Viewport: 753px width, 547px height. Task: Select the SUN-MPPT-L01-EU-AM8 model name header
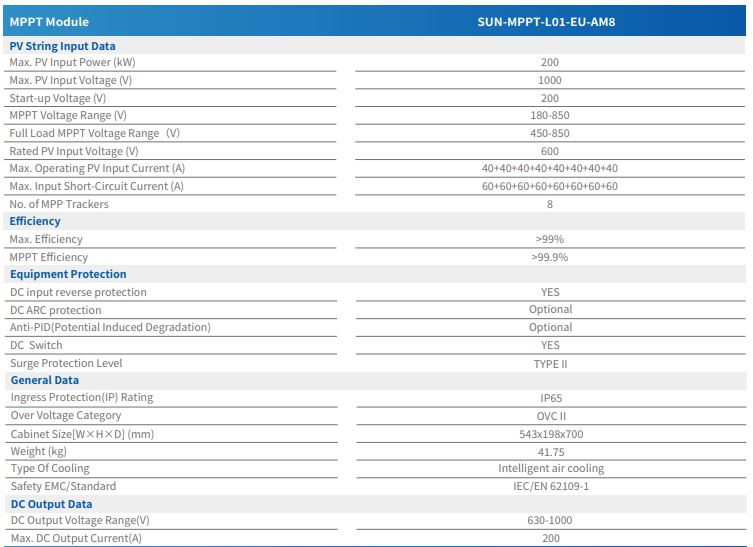click(x=550, y=21)
